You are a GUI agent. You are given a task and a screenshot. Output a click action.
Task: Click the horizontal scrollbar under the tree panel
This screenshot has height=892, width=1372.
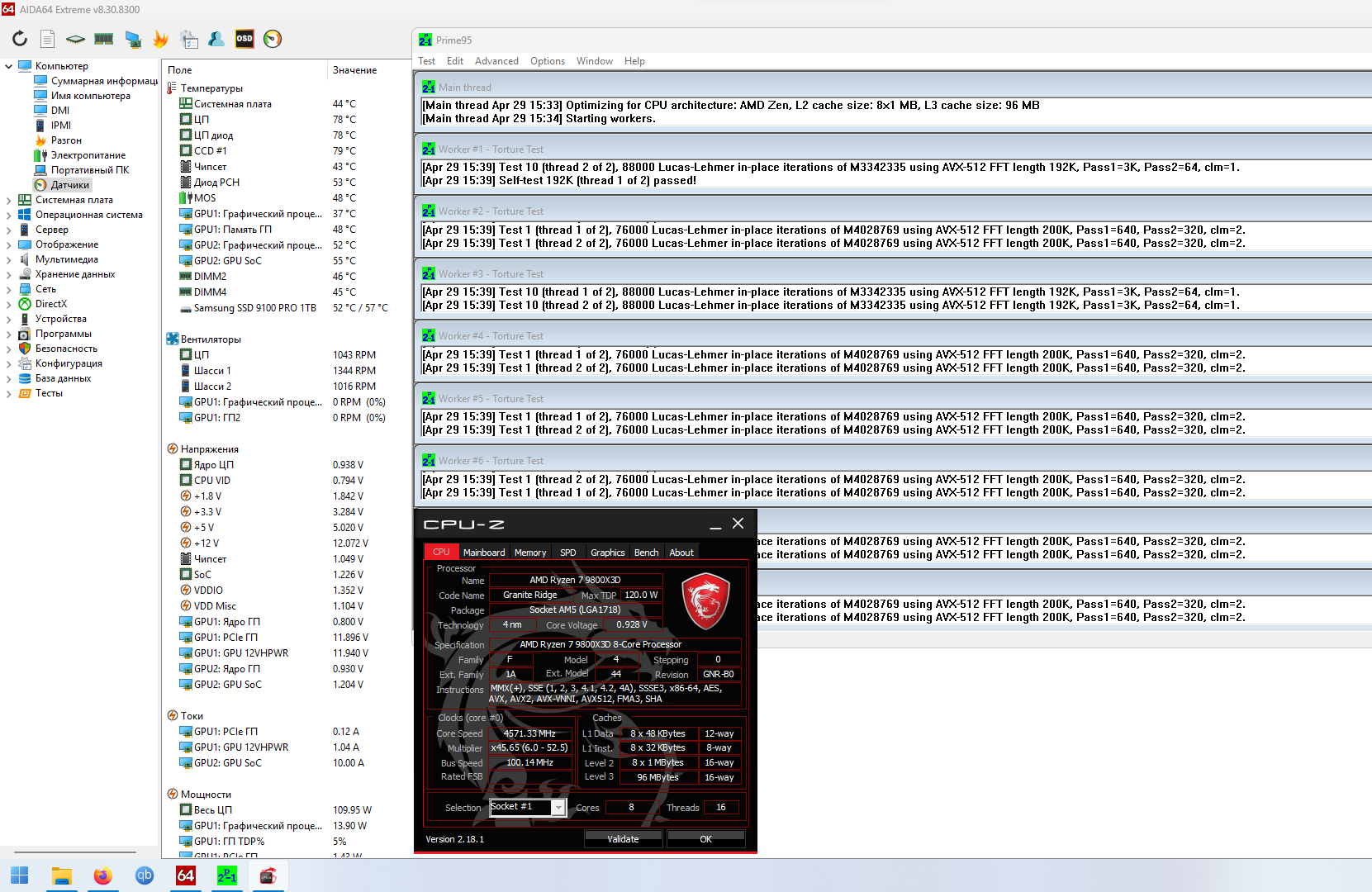[x=75, y=852]
